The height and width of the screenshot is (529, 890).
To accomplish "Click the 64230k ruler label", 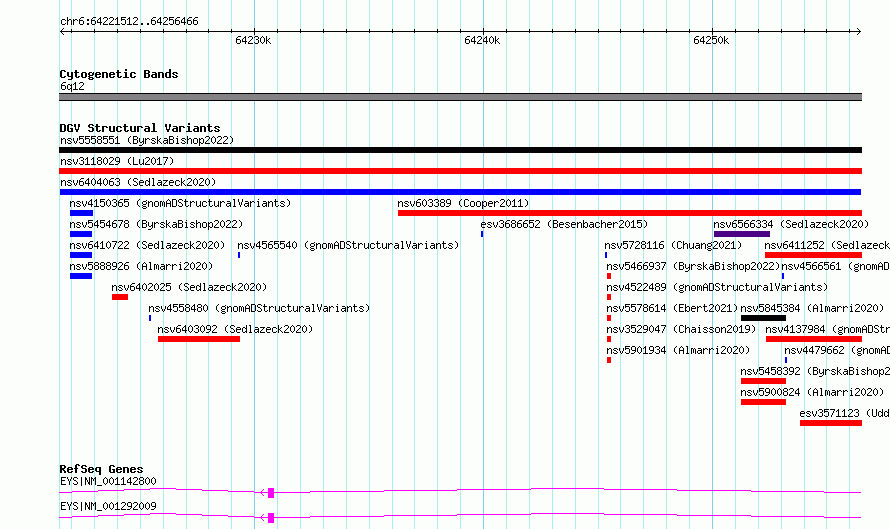I will (253, 40).
